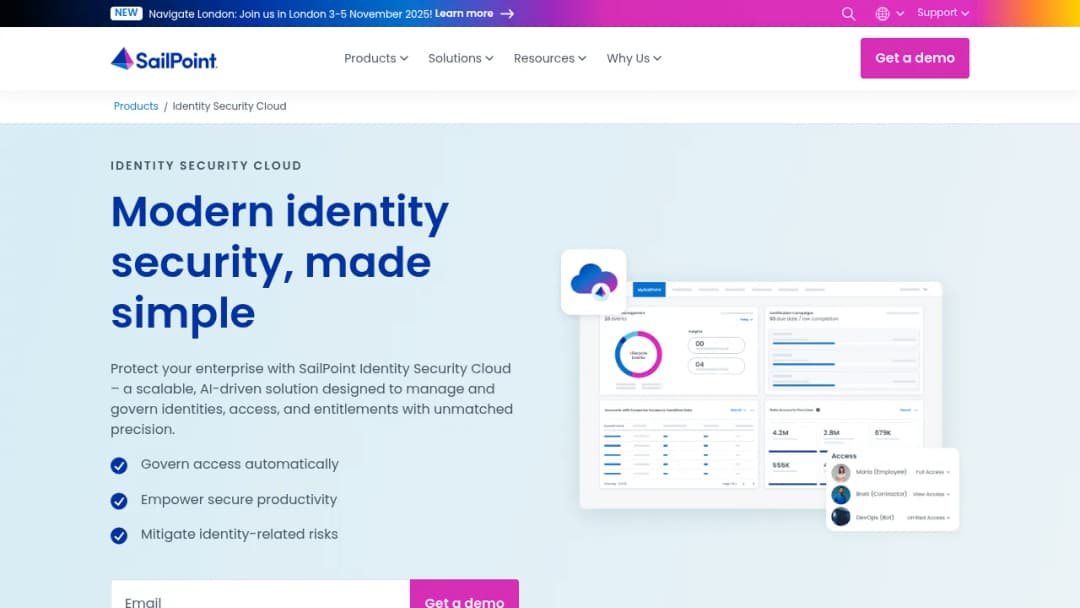
Task: Open language selector chevron beside globe
Action: tap(900, 14)
